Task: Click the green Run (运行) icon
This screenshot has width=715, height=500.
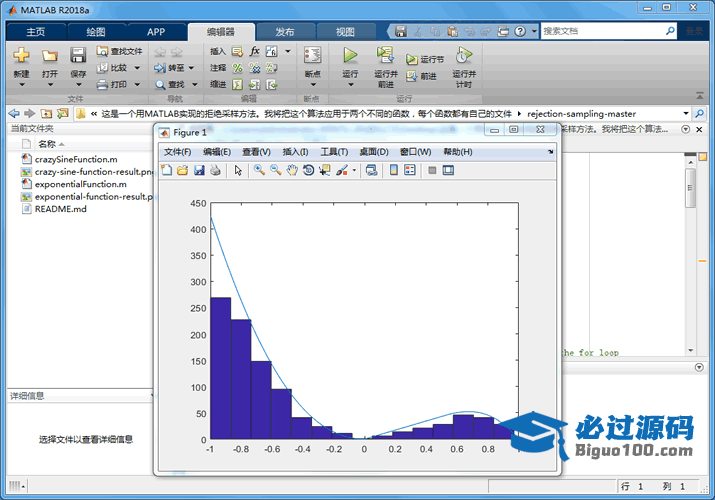Action: [x=350, y=56]
